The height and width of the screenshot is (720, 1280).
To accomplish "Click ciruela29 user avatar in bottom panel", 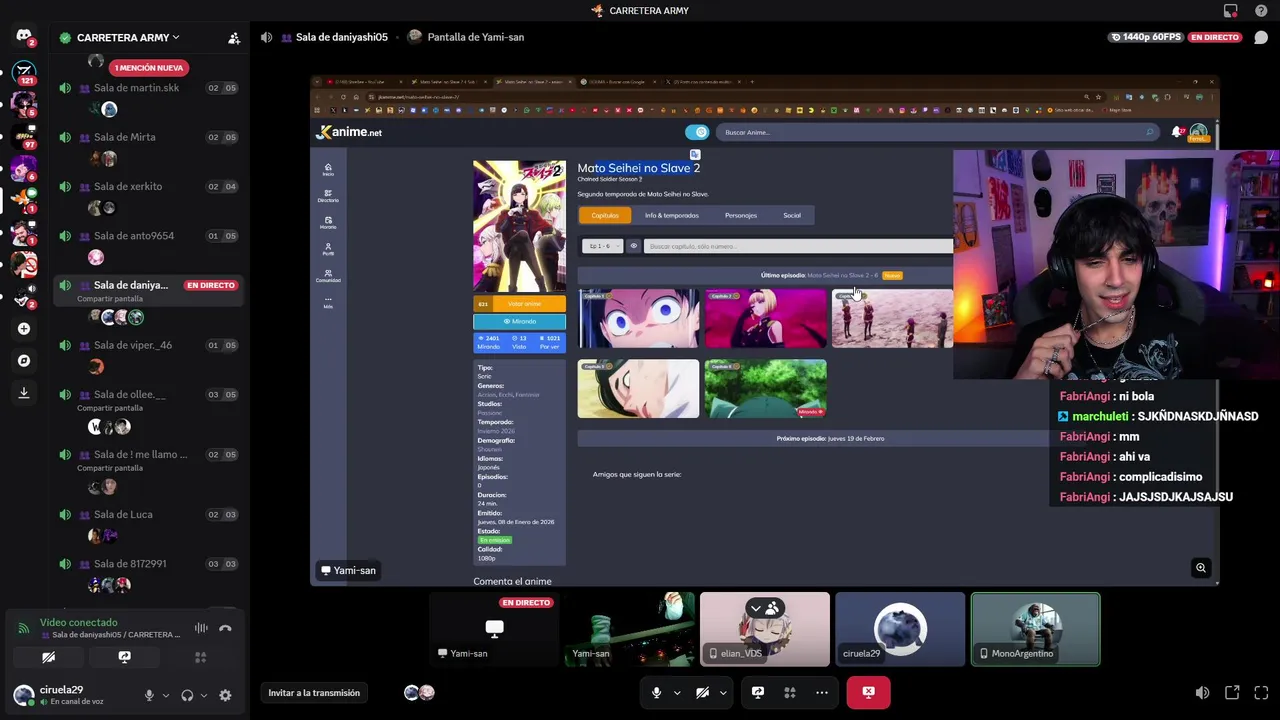I will pos(23,695).
